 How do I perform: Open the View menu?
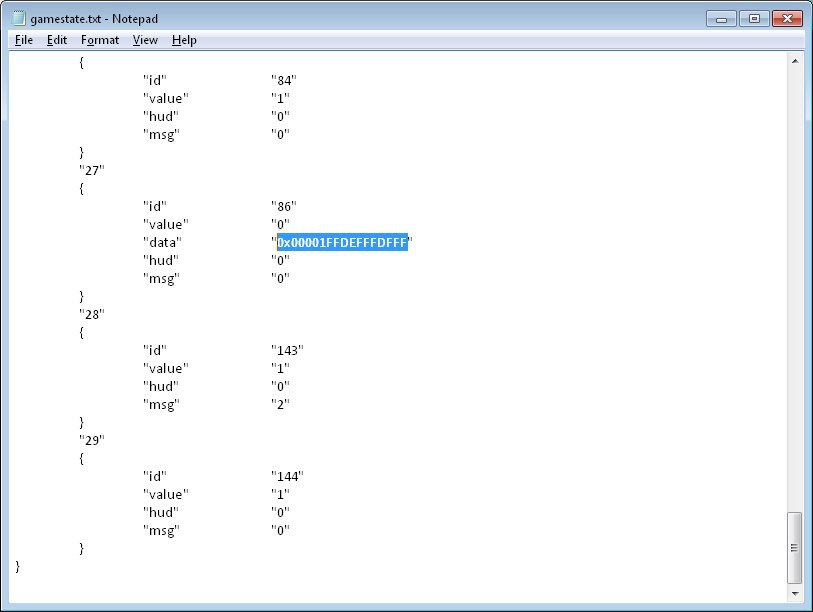click(145, 40)
